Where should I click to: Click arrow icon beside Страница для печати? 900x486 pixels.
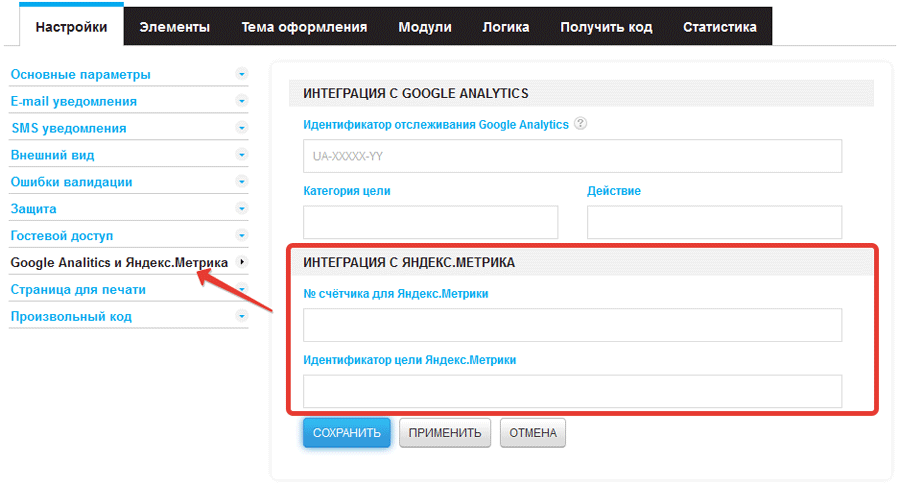click(241, 289)
